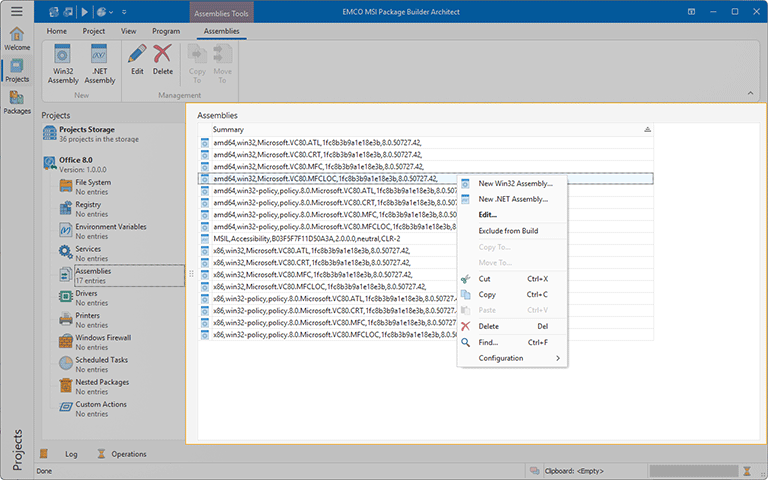Open the Packages sidebar page
The width and height of the screenshot is (768, 480).
17,101
